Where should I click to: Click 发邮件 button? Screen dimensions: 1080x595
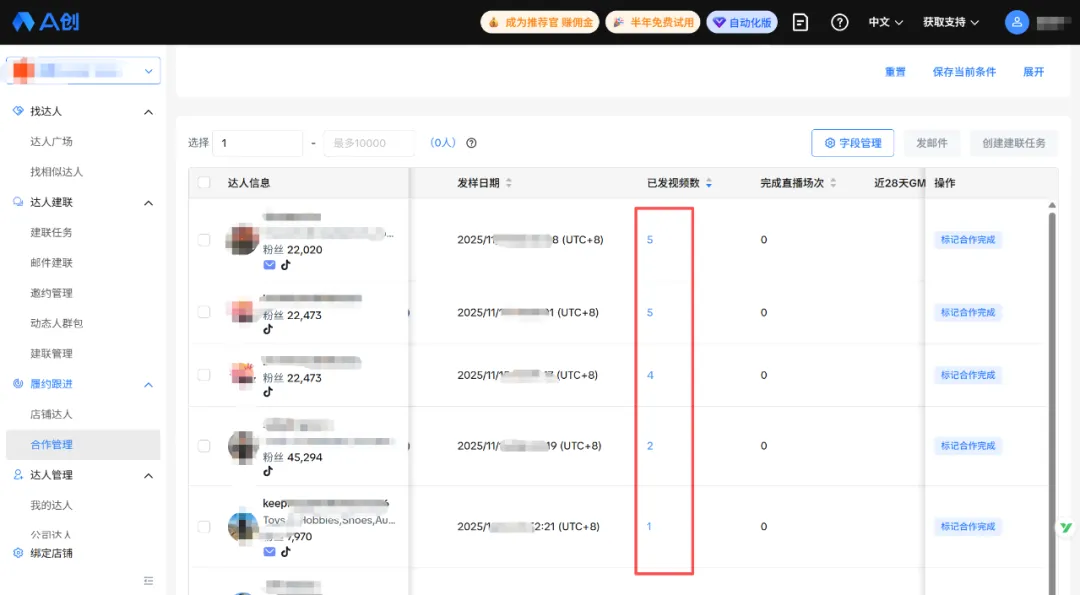(932, 143)
